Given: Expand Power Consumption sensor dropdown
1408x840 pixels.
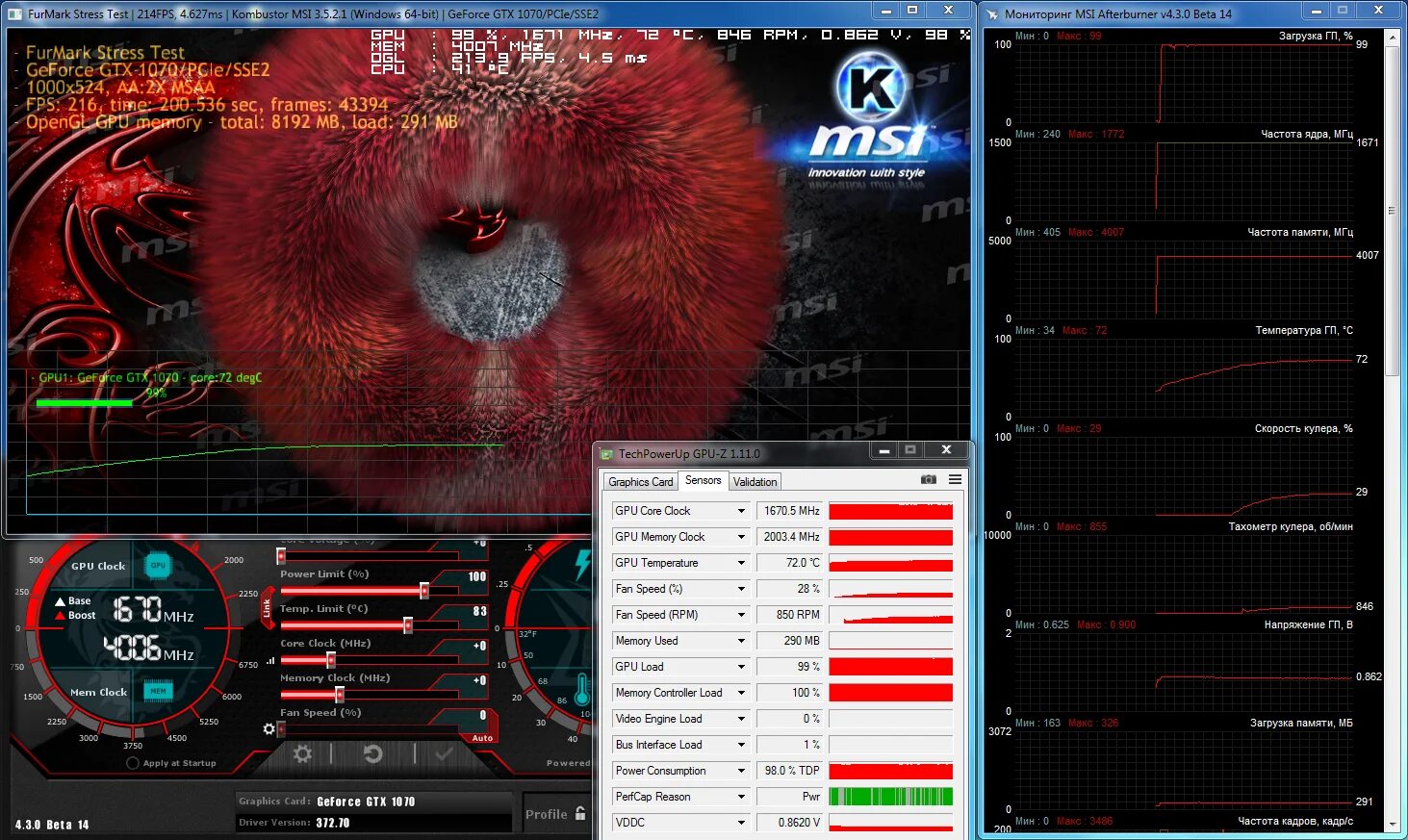Looking at the screenshot, I should [741, 771].
